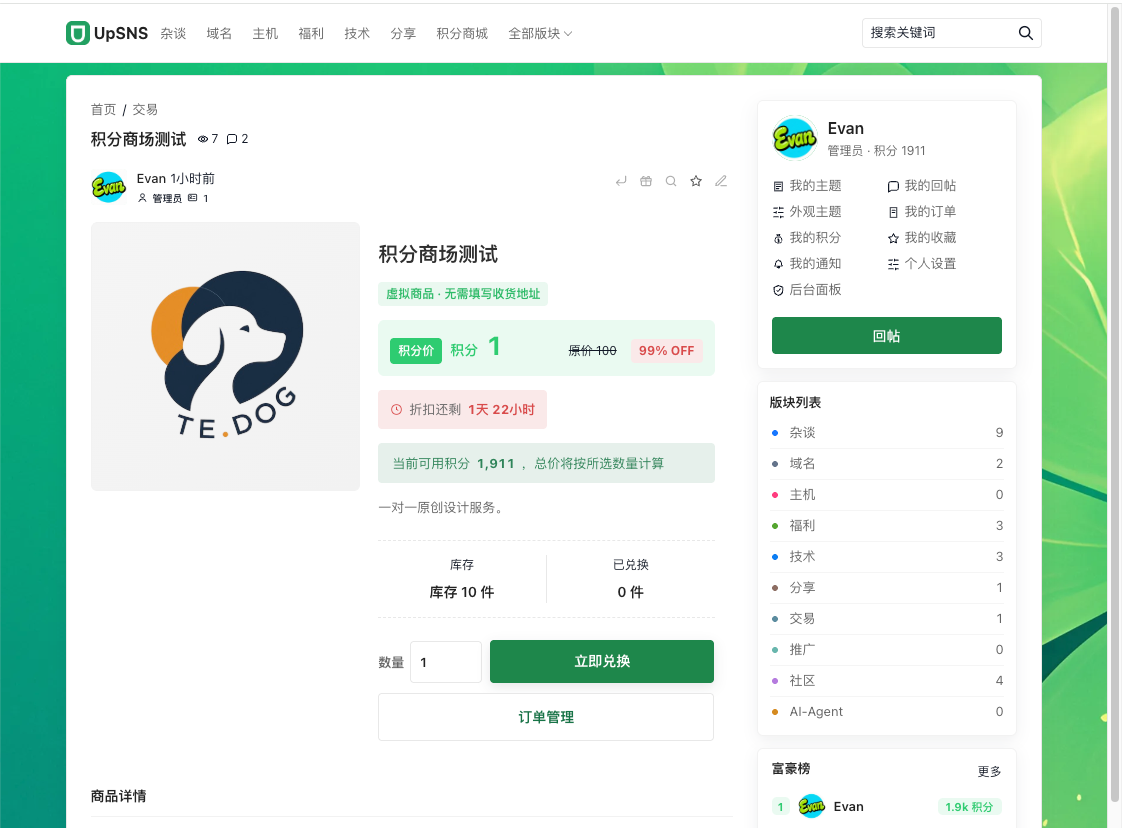Open the 积分商城 nav menu item

(462, 34)
